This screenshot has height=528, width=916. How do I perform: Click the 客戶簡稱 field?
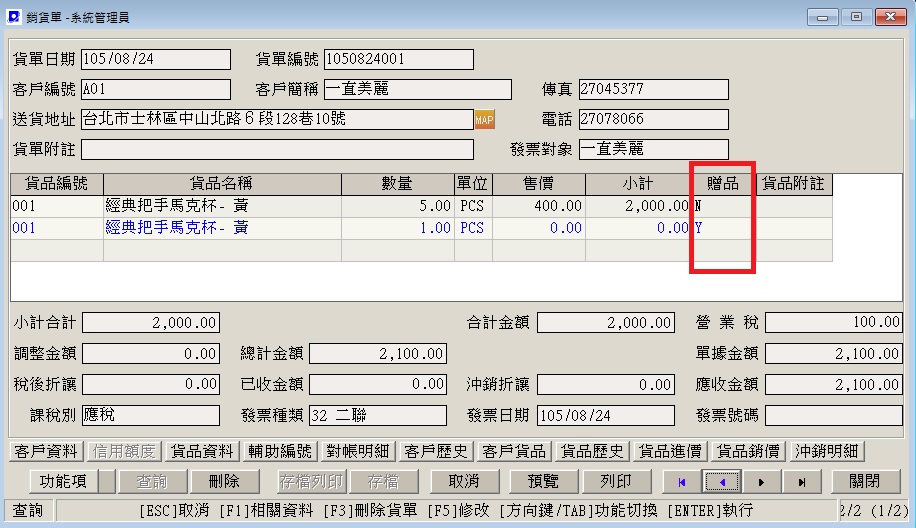(418, 89)
